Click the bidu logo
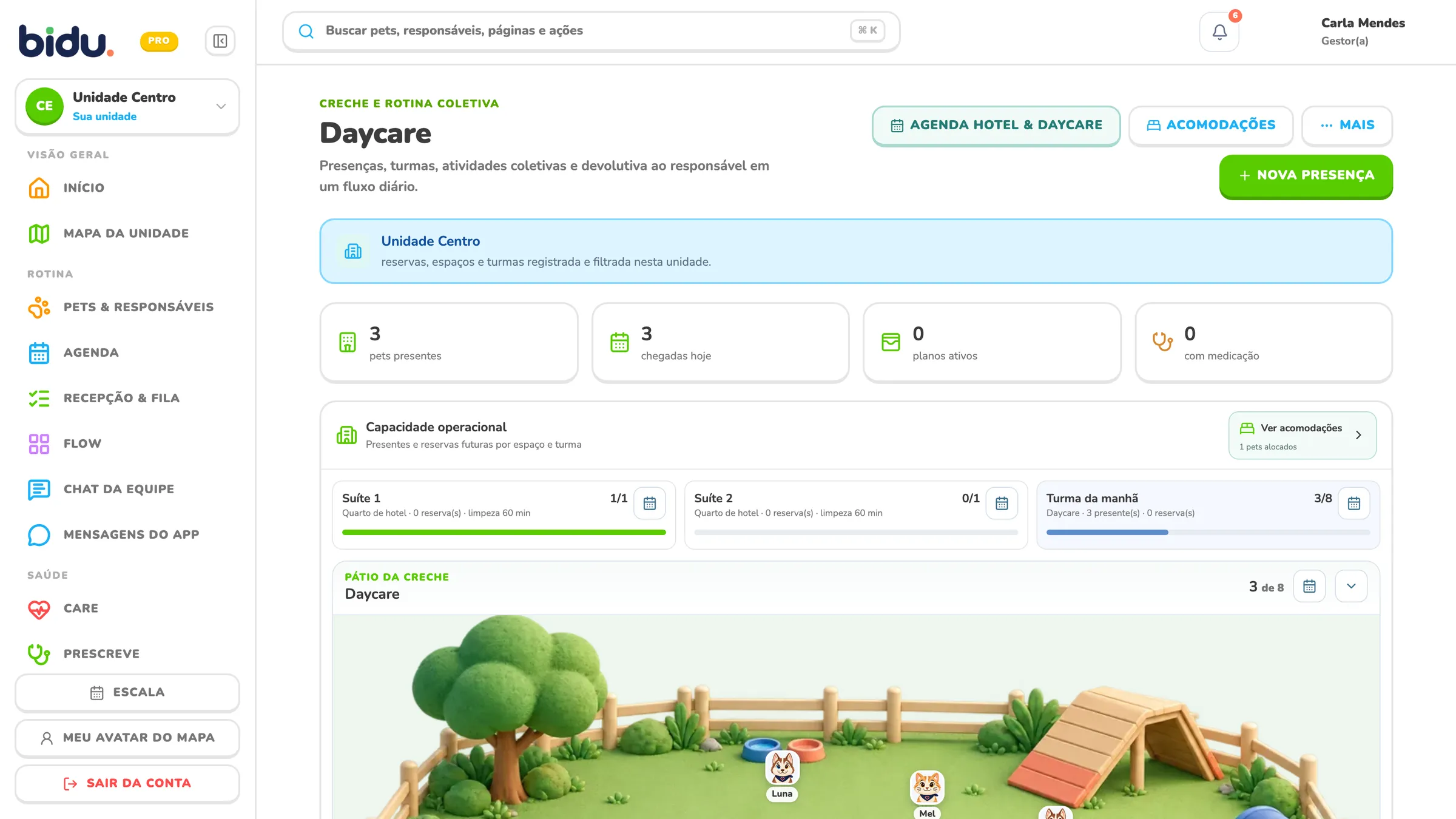Image resolution: width=1456 pixels, height=819 pixels. [66, 41]
